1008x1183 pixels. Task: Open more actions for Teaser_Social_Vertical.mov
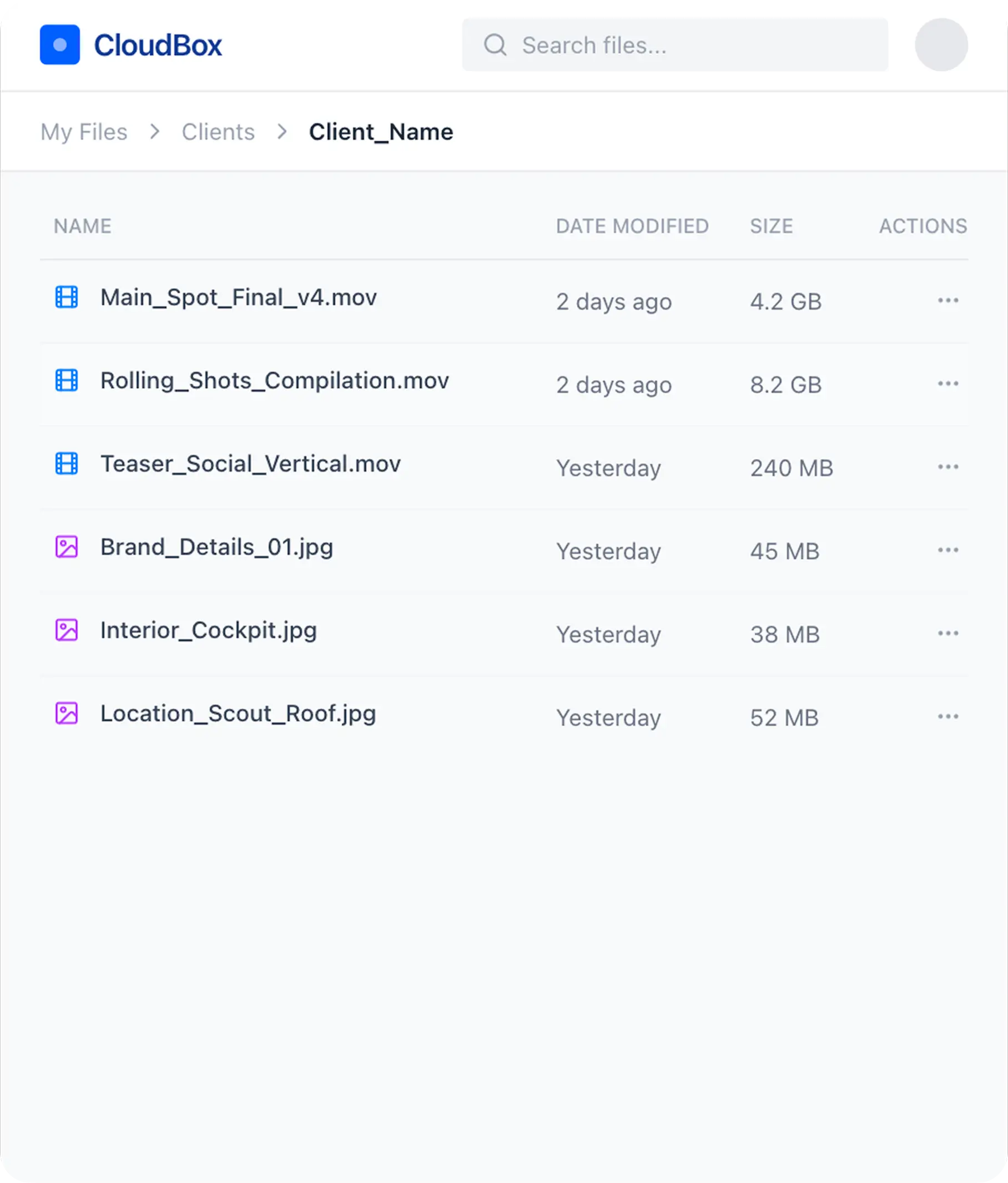coord(948,467)
